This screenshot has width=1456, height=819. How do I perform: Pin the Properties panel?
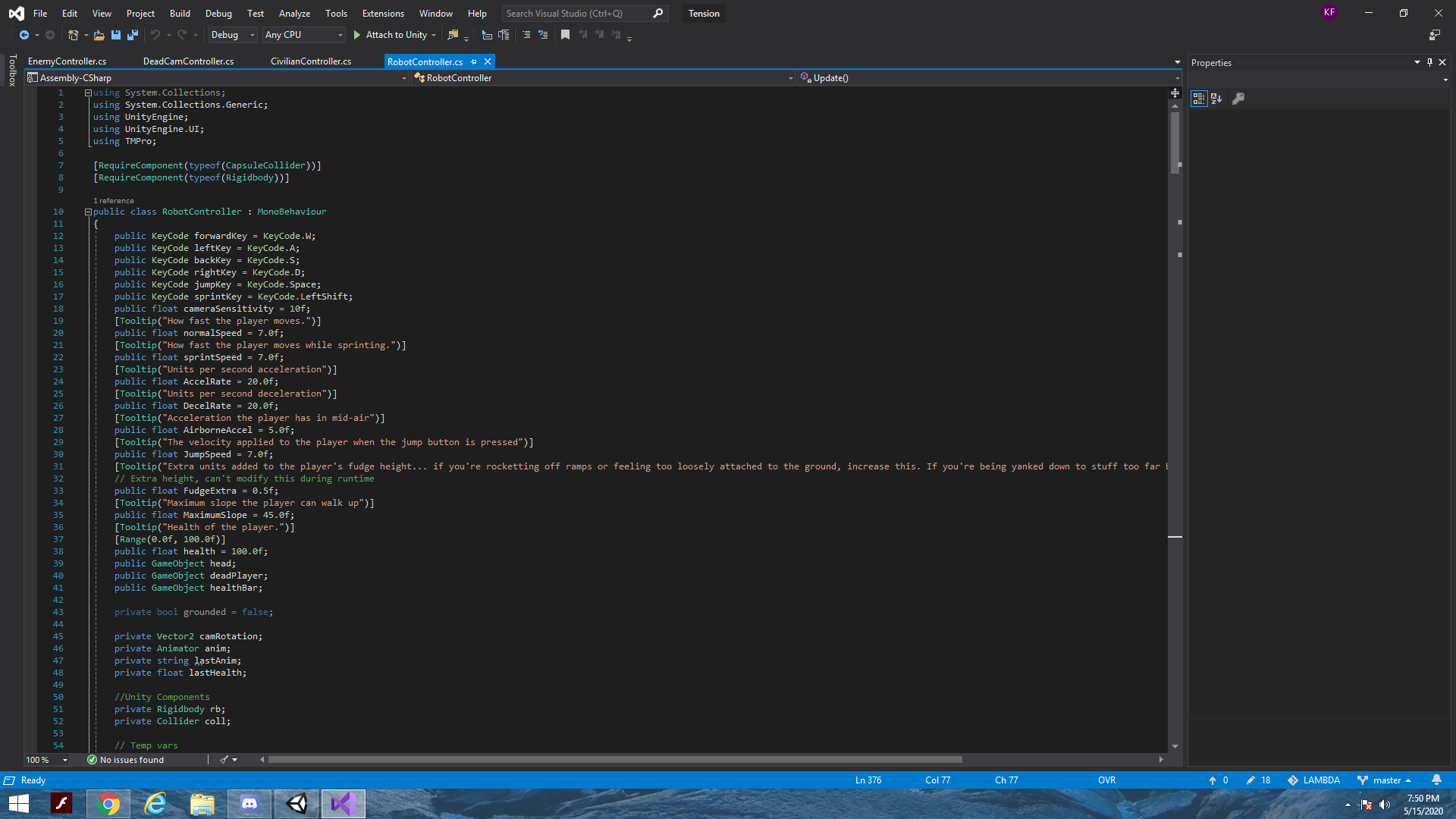tap(1429, 62)
